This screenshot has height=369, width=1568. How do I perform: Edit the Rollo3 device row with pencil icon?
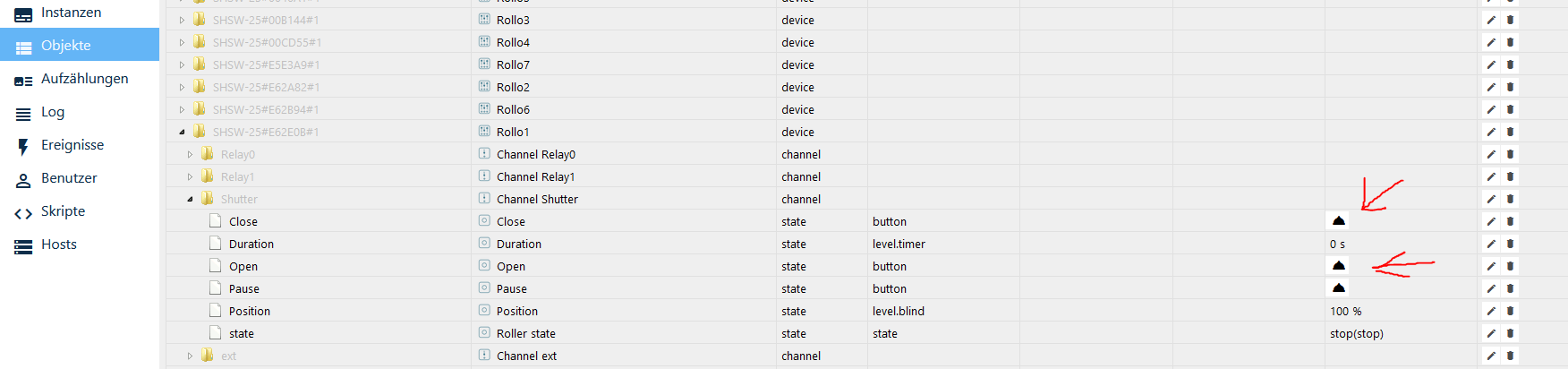click(x=1491, y=20)
